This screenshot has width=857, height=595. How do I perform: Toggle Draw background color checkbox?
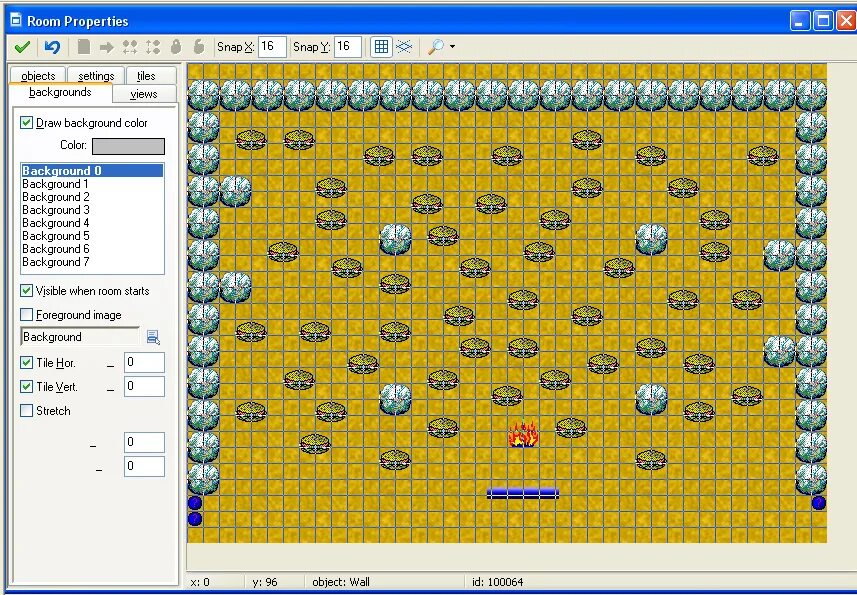pos(26,123)
